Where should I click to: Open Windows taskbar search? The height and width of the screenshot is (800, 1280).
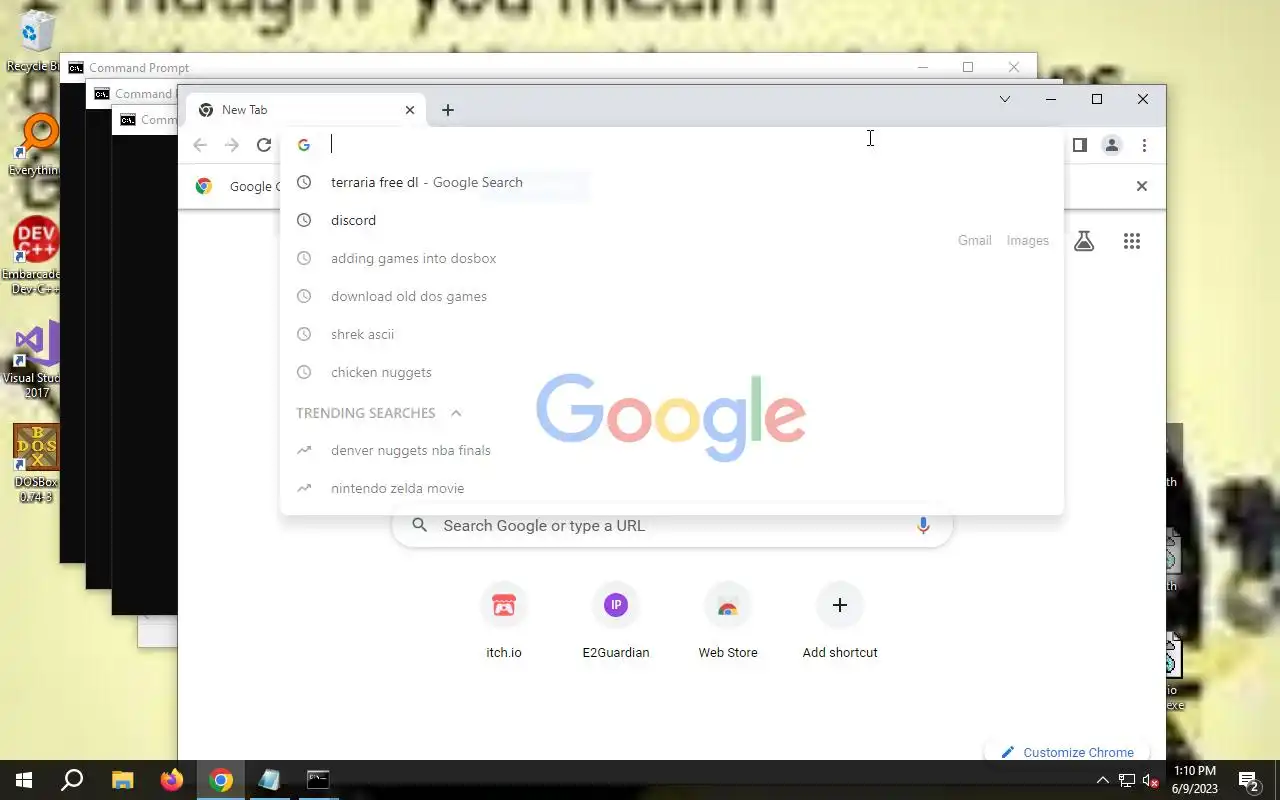point(72,780)
